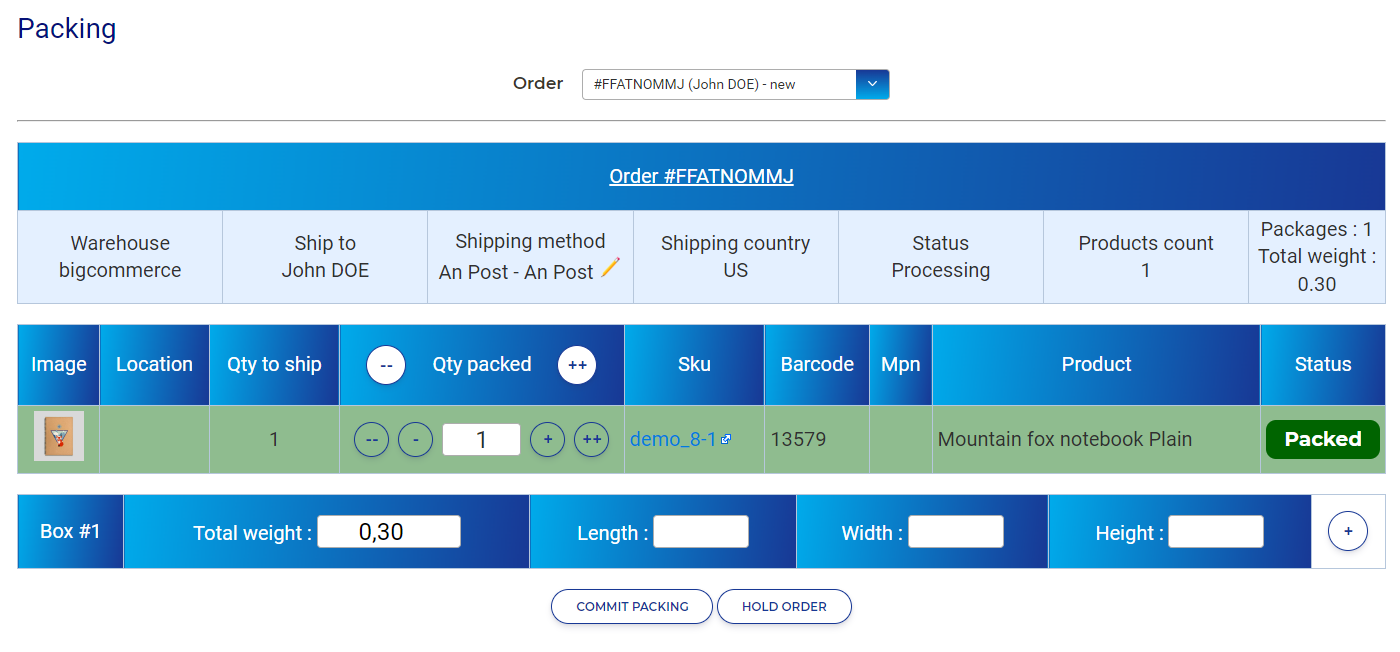Click the blue dropdown arrow of Order selector
Viewport: 1400px width, 652px height.
tap(872, 85)
